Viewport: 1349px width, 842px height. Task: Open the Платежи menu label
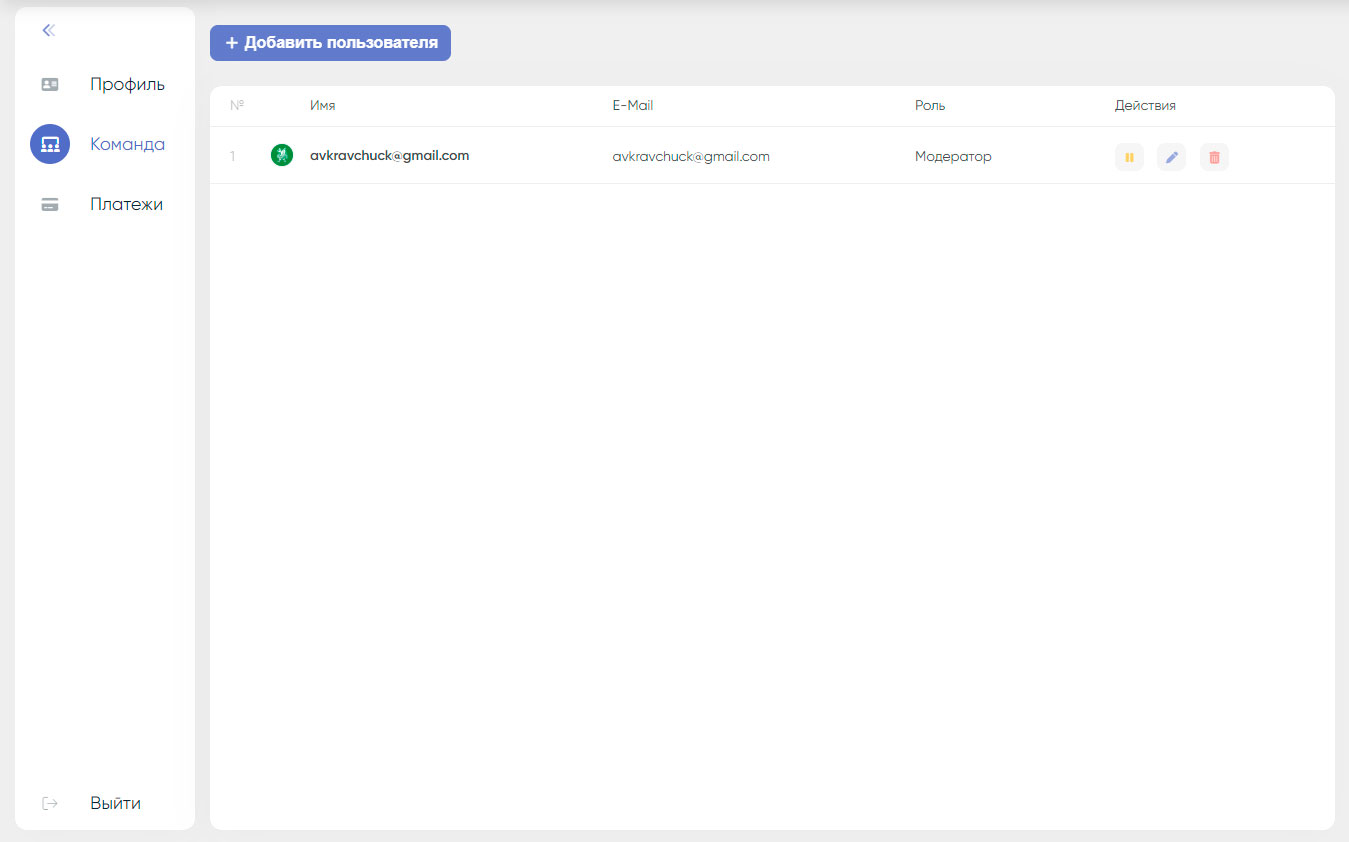click(126, 204)
